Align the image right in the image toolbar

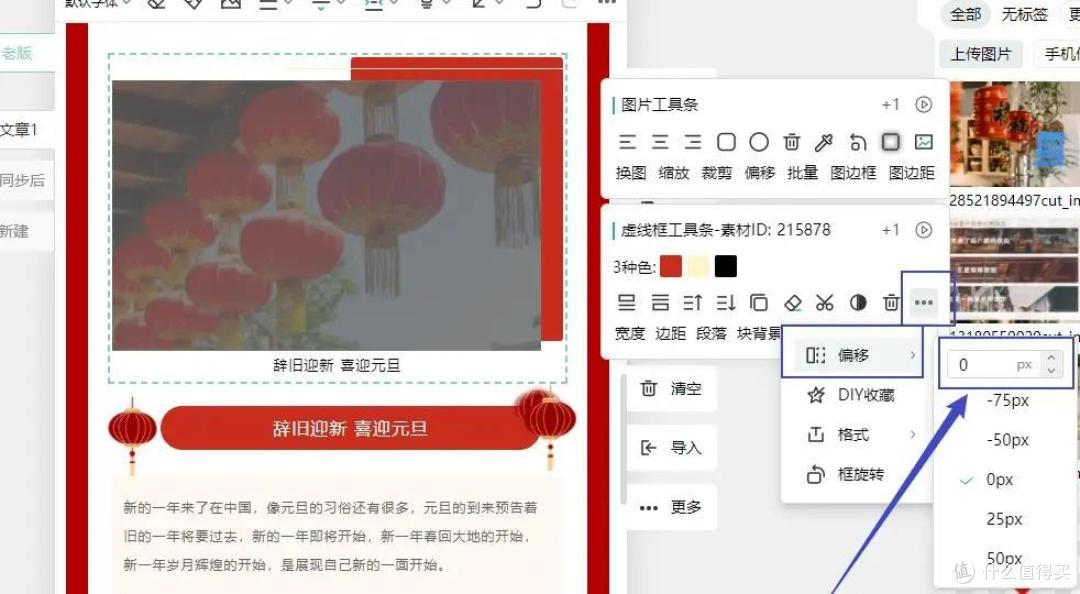[x=693, y=142]
